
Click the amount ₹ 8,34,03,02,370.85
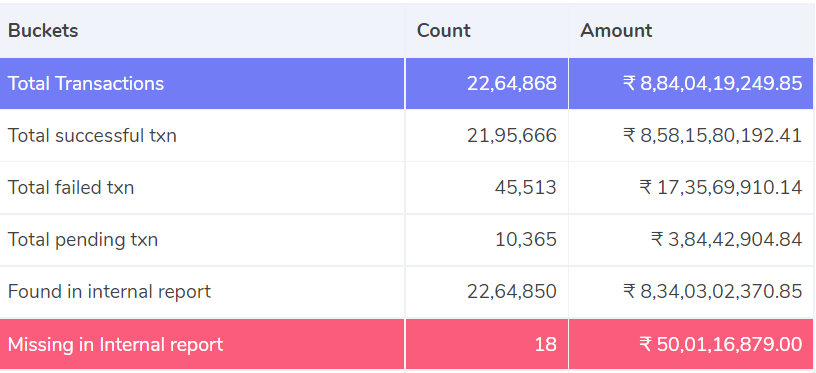pos(712,292)
